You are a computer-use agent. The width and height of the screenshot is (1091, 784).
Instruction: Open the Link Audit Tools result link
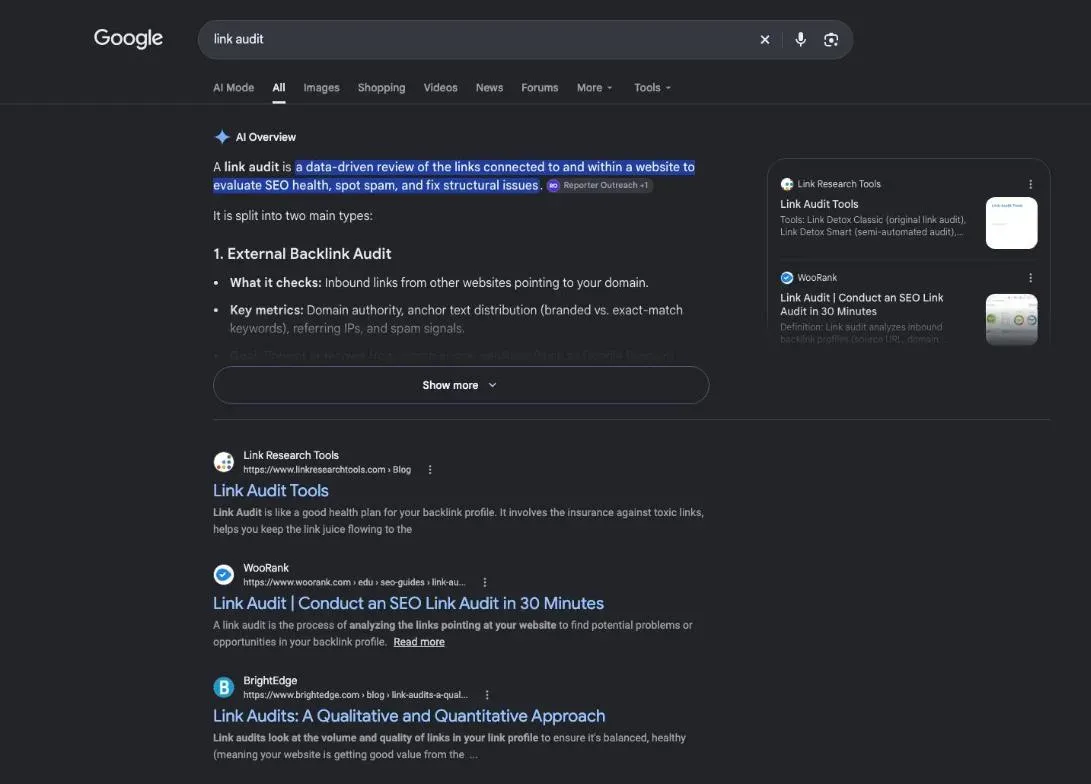[x=271, y=490]
